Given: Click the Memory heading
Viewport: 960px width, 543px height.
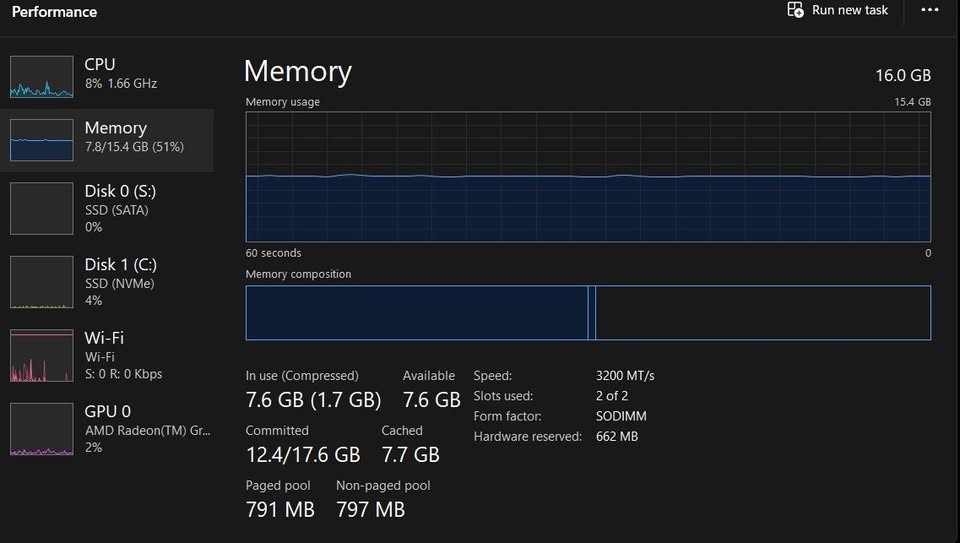Looking at the screenshot, I should point(298,71).
